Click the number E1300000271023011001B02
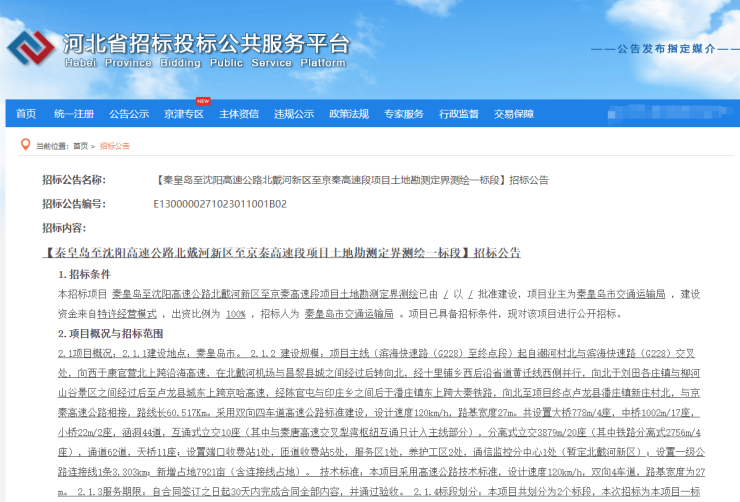Screen dimensions: 740x502 [x=220, y=204]
